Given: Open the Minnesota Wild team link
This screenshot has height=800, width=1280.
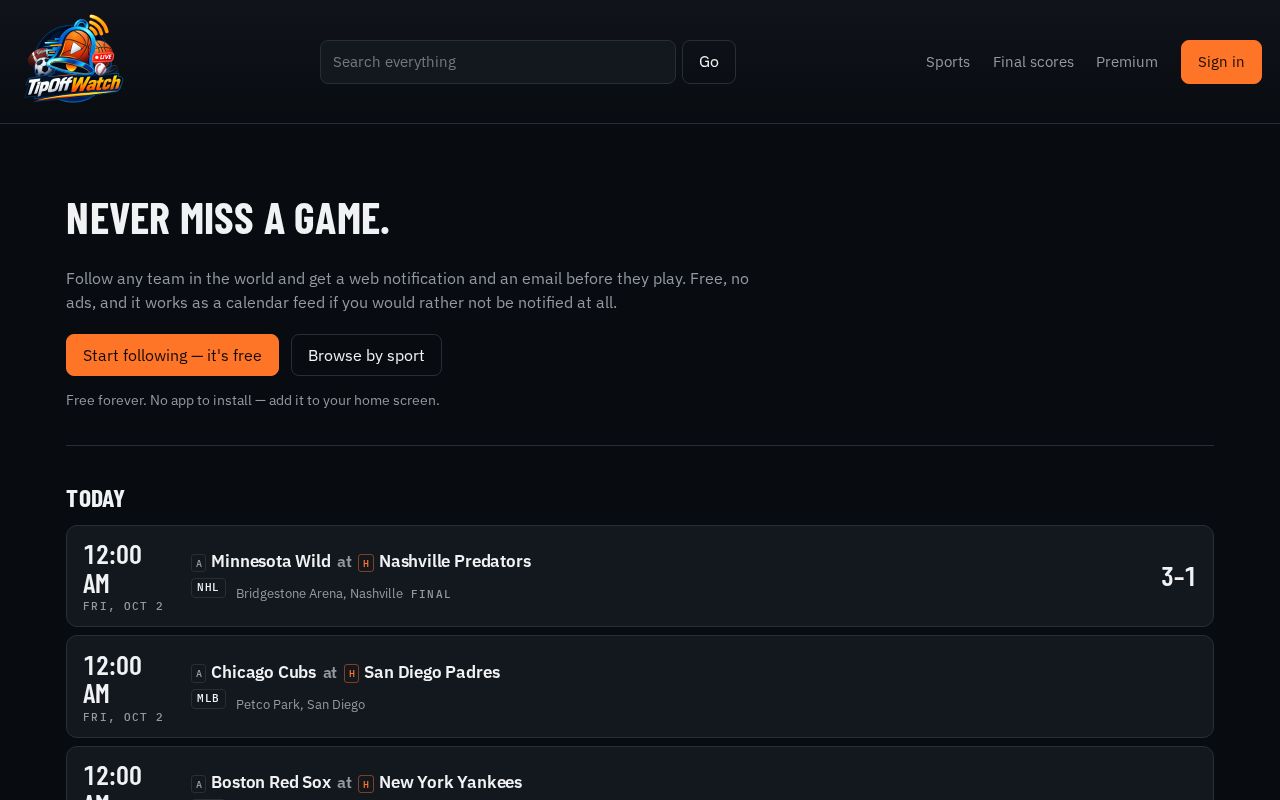Looking at the screenshot, I should pyautogui.click(x=271, y=561).
